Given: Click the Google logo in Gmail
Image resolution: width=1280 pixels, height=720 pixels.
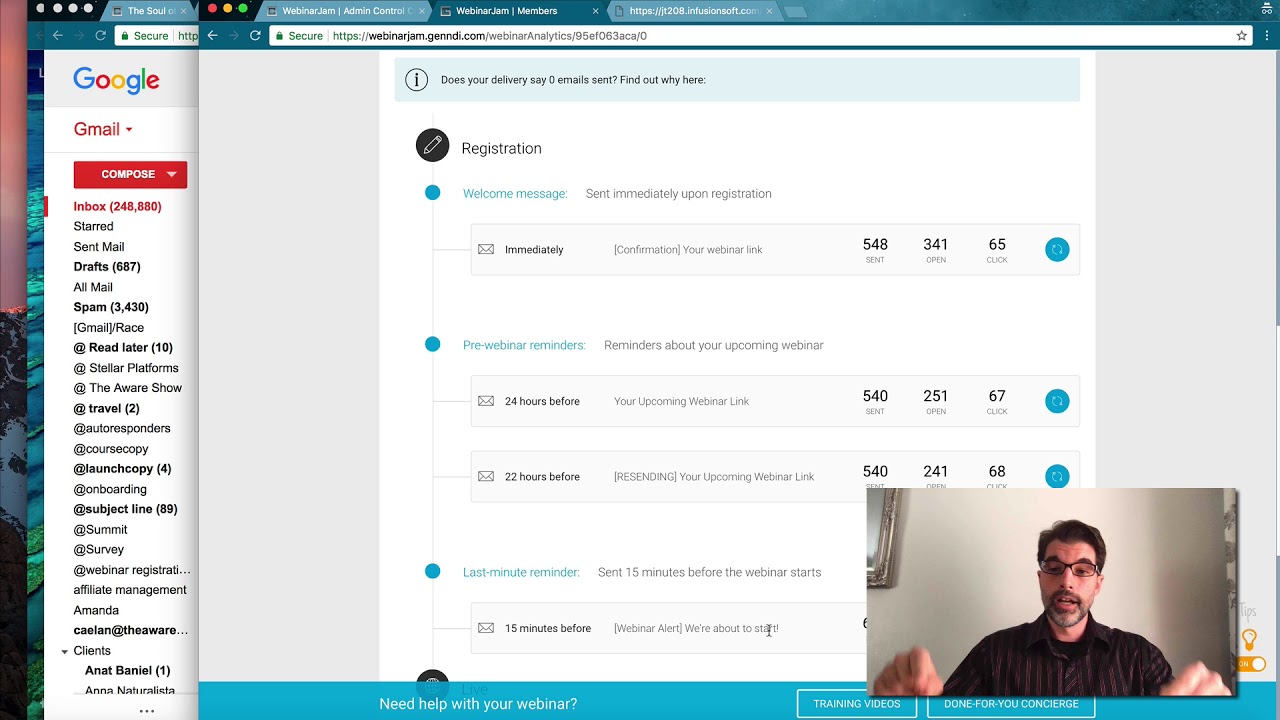Looking at the screenshot, I should pyautogui.click(x=116, y=81).
